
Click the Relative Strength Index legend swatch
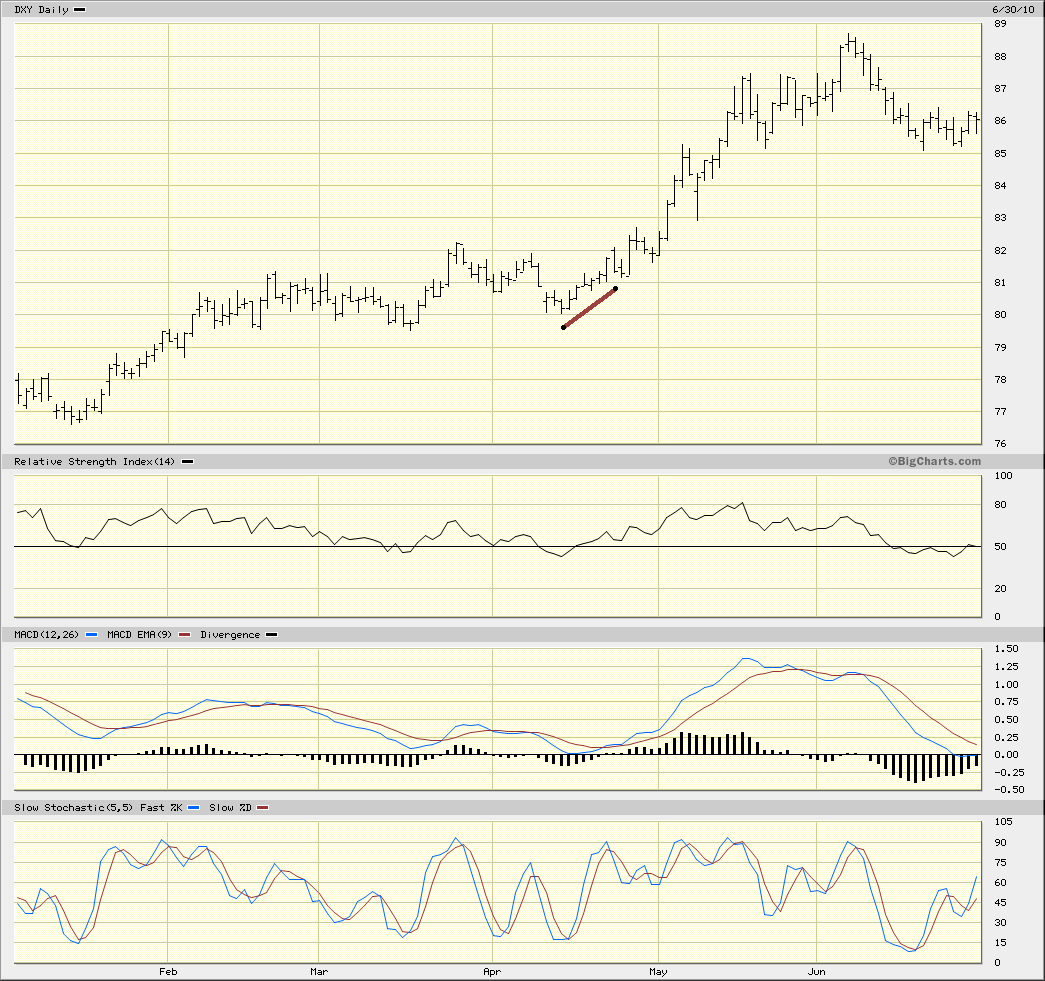188,462
